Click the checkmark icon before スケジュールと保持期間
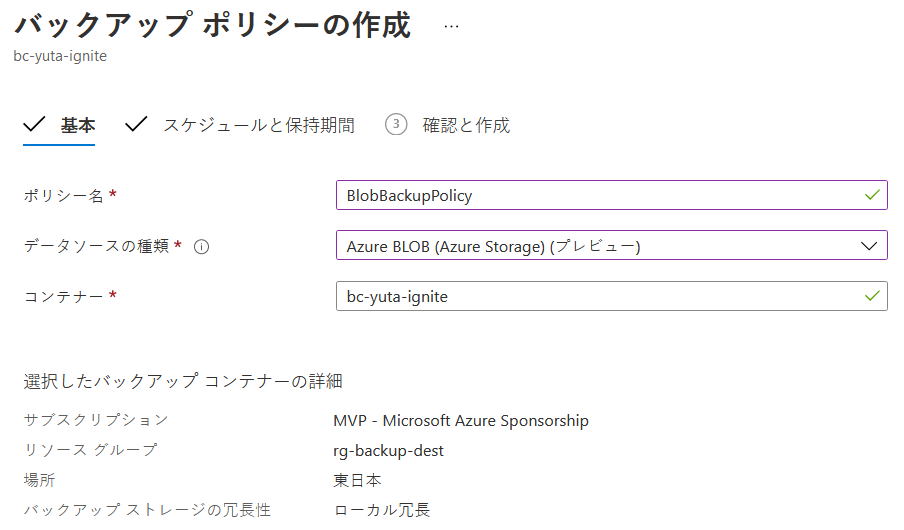This screenshot has width=904, height=530. [x=136, y=124]
